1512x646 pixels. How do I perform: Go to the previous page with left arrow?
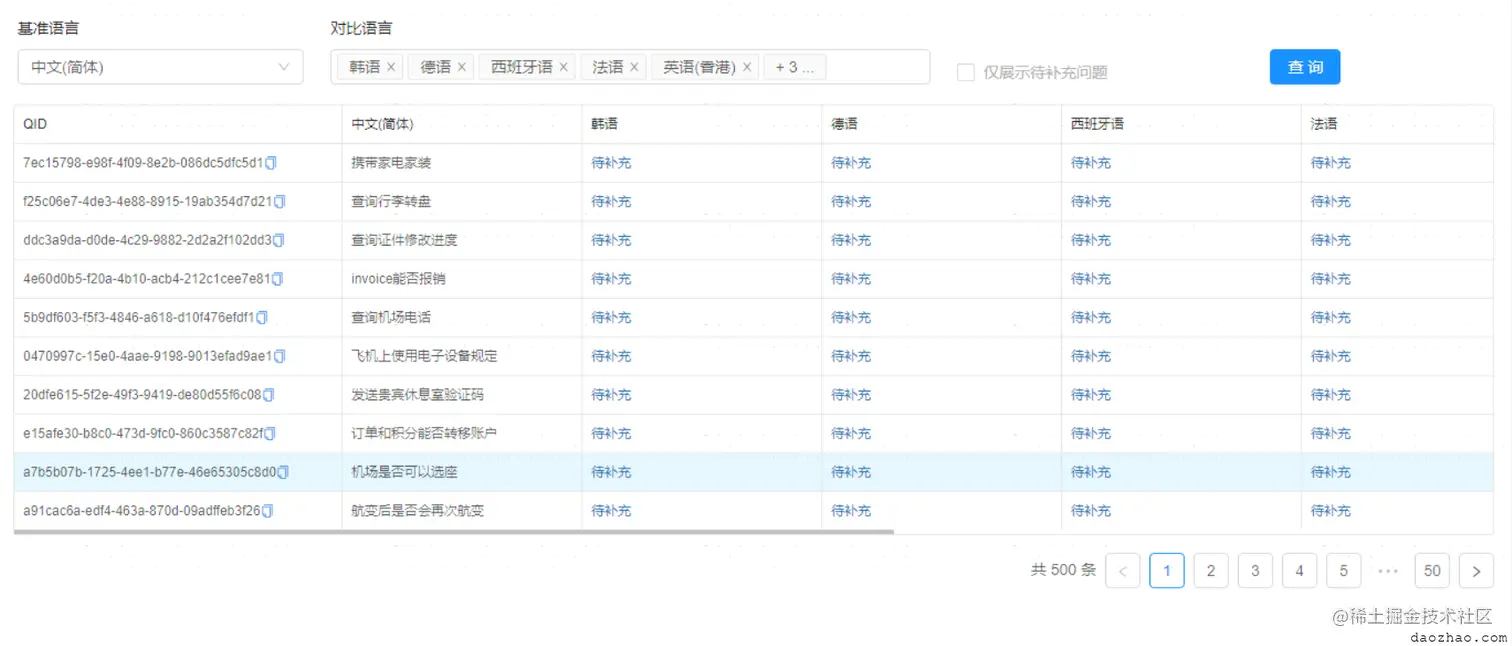coord(1122,571)
